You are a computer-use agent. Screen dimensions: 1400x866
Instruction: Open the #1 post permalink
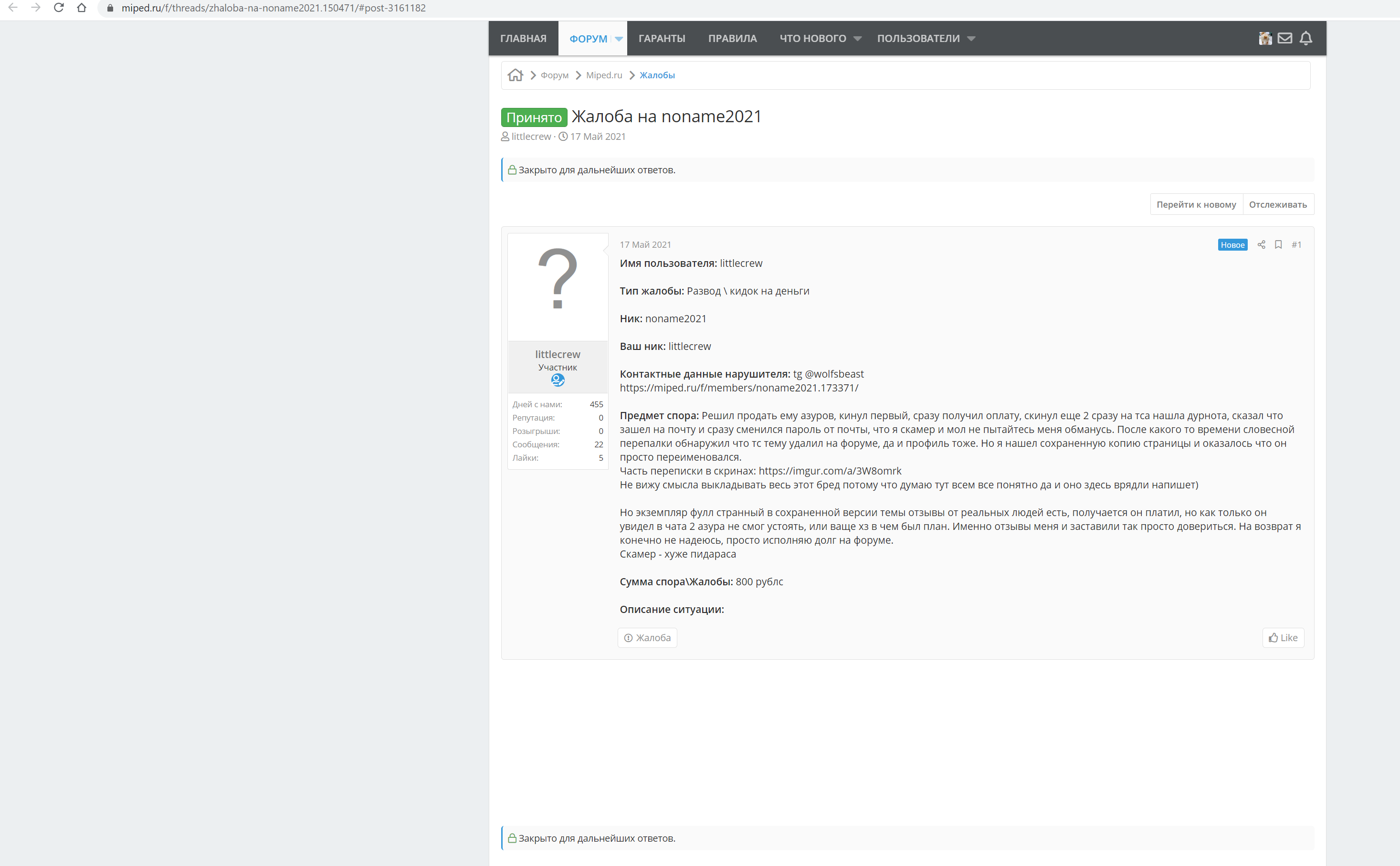(1296, 244)
